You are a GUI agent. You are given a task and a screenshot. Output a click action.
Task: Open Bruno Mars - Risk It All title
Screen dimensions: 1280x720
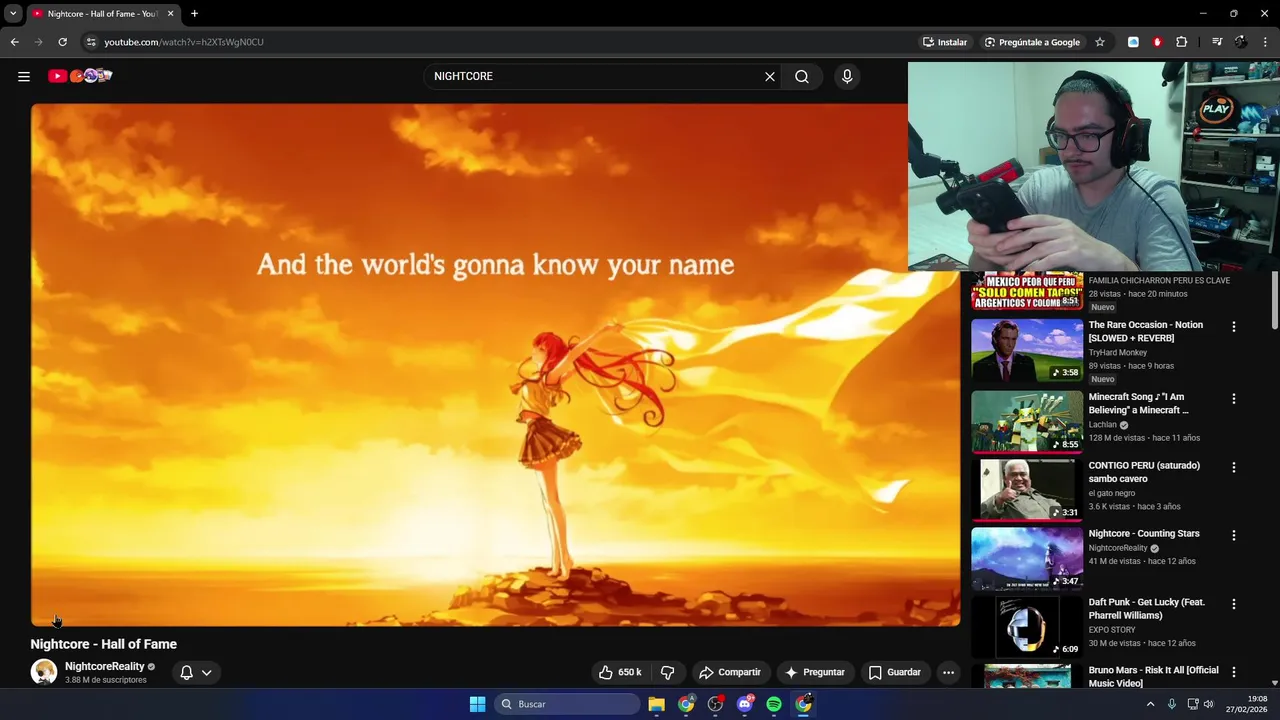(1154, 676)
